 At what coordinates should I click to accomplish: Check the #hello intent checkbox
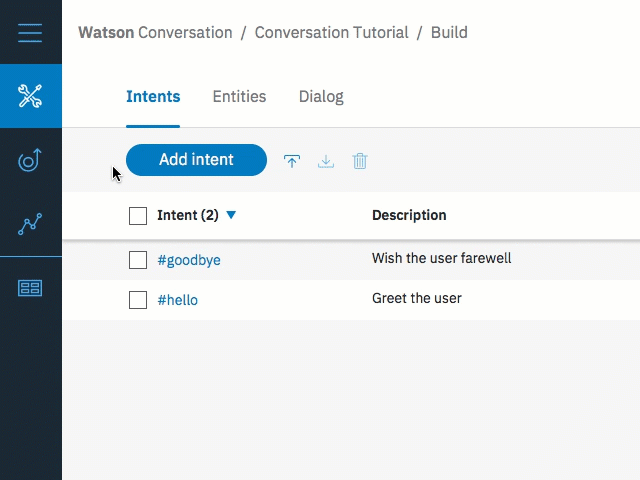pyautogui.click(x=138, y=300)
